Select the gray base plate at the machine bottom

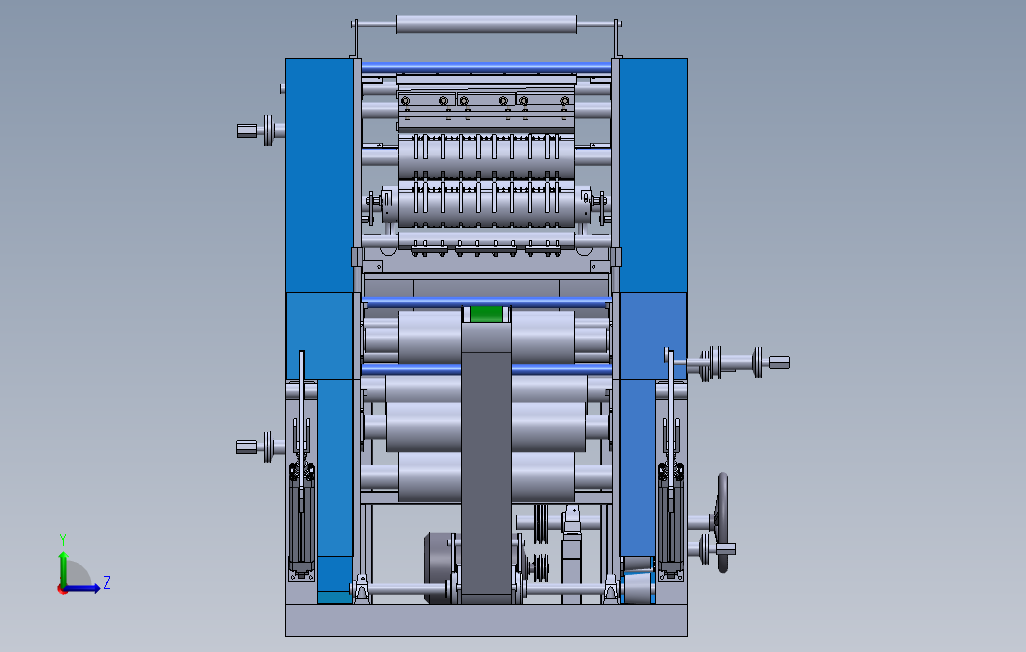click(x=486, y=620)
